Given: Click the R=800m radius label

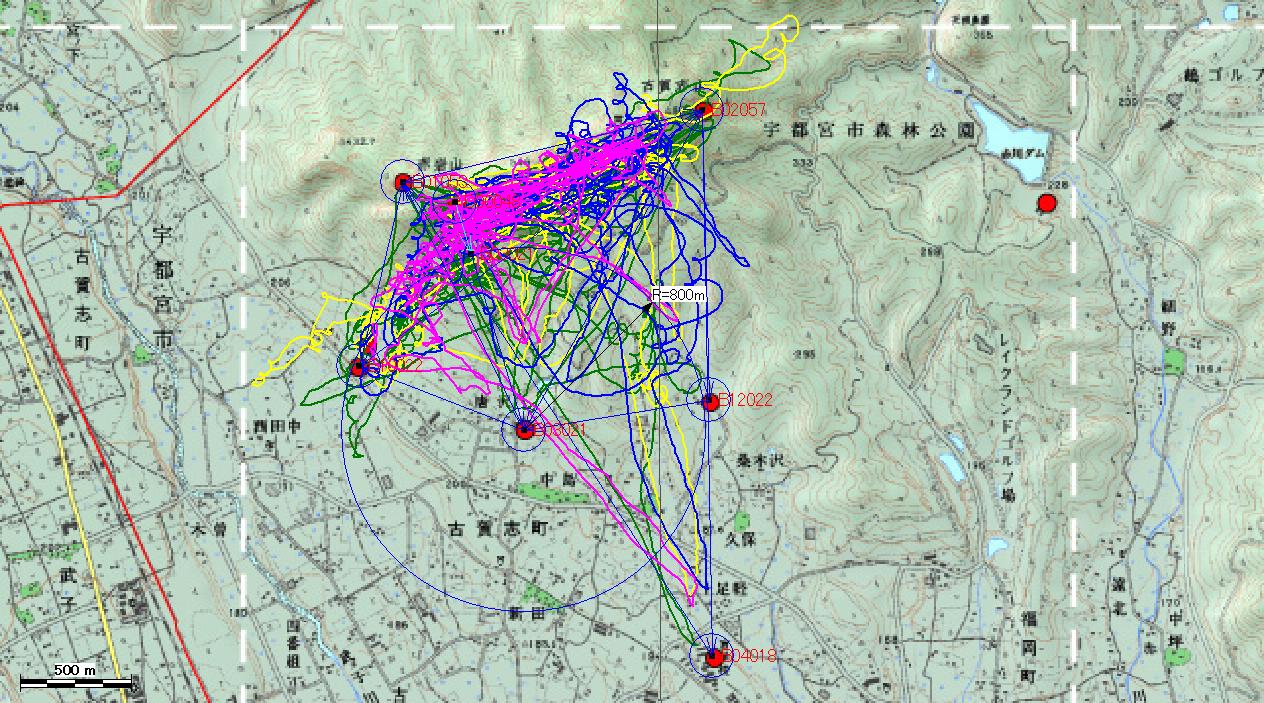Looking at the screenshot, I should pyautogui.click(x=679, y=295).
